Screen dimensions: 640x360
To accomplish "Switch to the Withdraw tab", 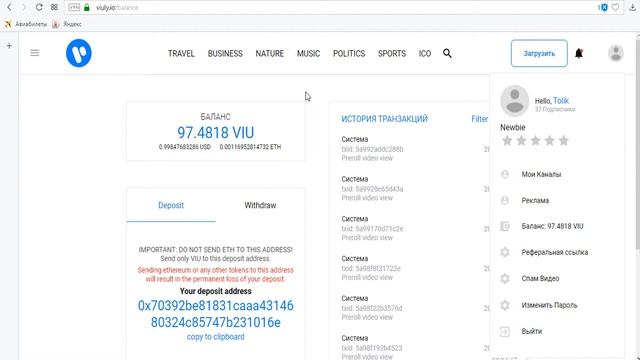I will coord(260,205).
